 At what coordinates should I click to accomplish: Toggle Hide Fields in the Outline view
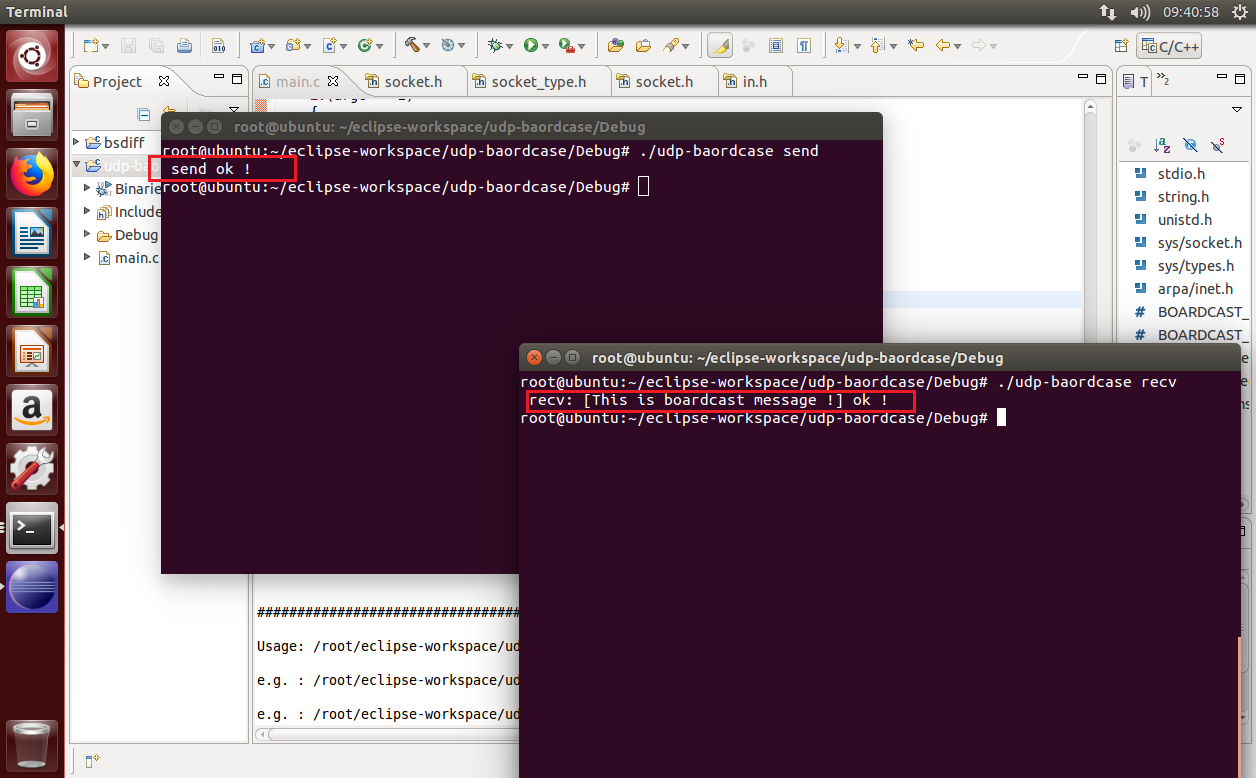[1190, 145]
